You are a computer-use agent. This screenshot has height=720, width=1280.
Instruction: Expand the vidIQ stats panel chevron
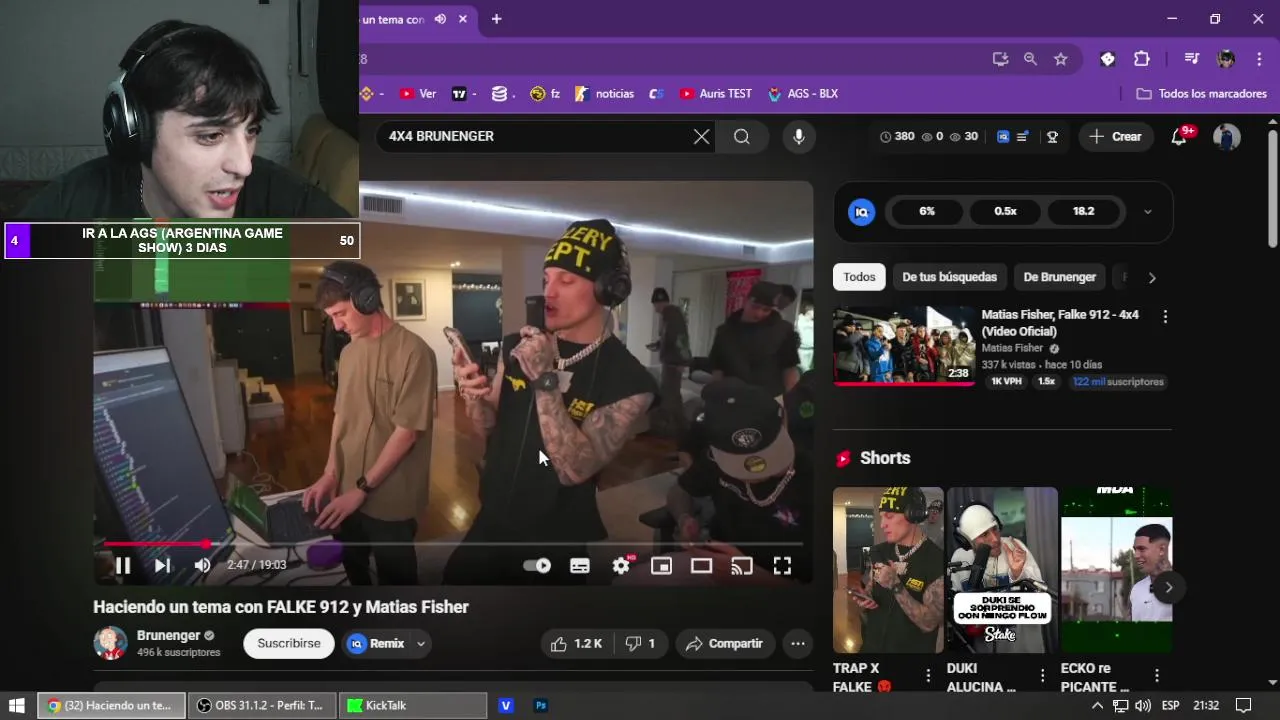pyautogui.click(x=1147, y=211)
